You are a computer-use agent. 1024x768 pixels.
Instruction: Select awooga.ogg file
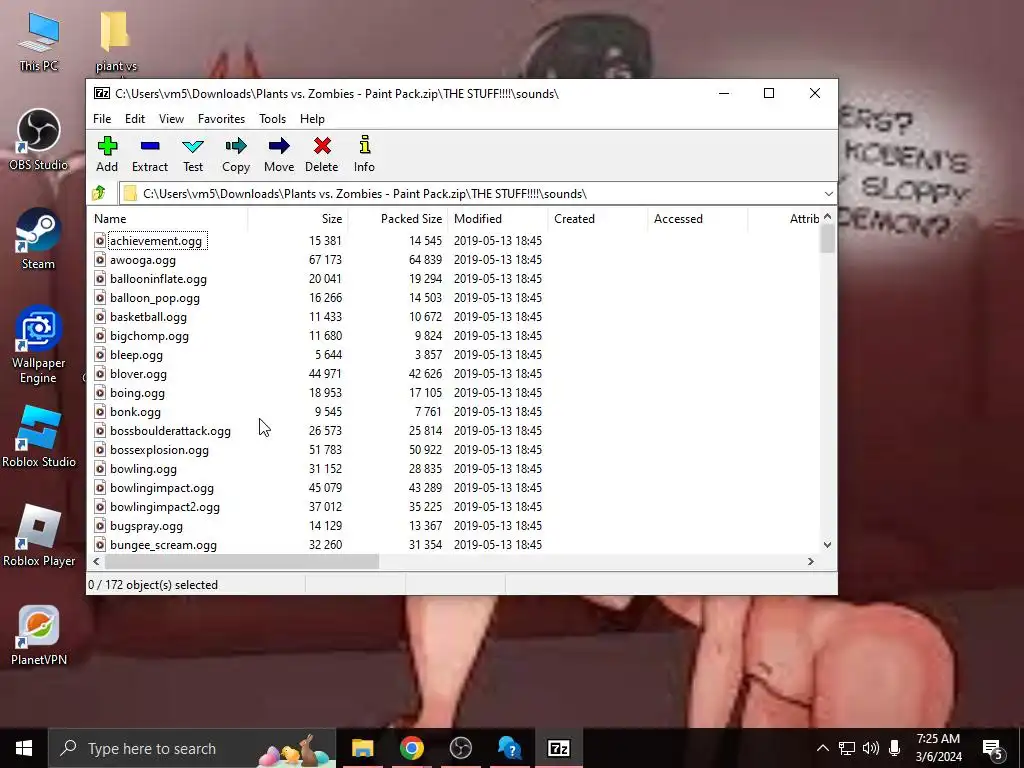click(x=143, y=260)
